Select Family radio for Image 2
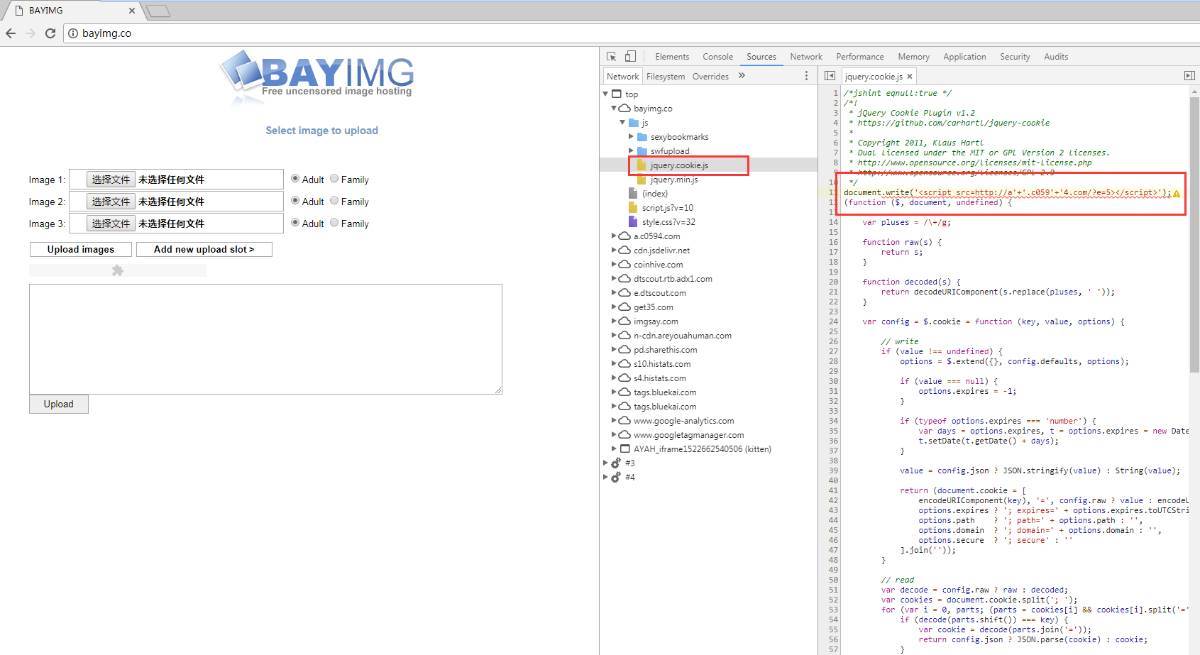1200x655 pixels. coord(334,201)
